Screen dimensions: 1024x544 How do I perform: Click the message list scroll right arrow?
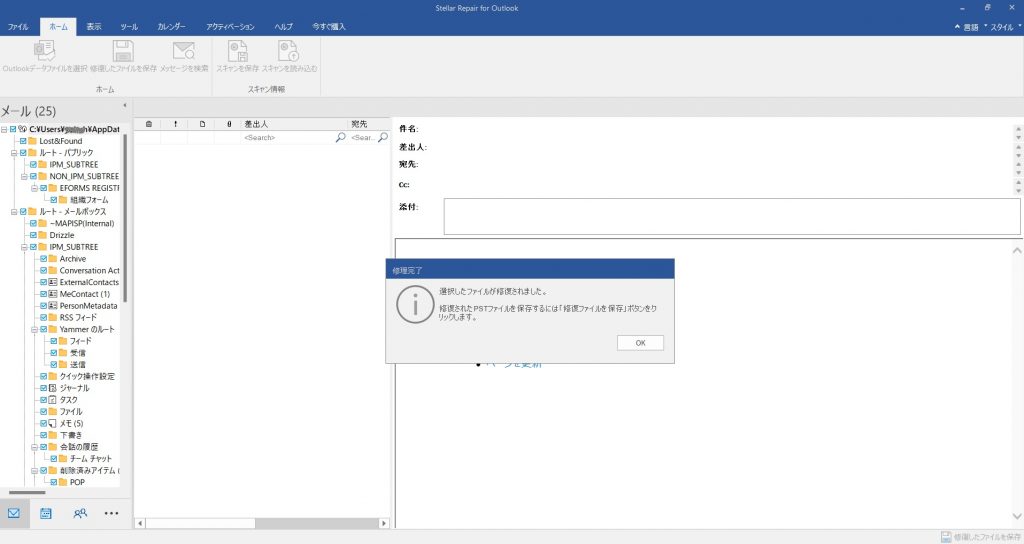point(384,523)
